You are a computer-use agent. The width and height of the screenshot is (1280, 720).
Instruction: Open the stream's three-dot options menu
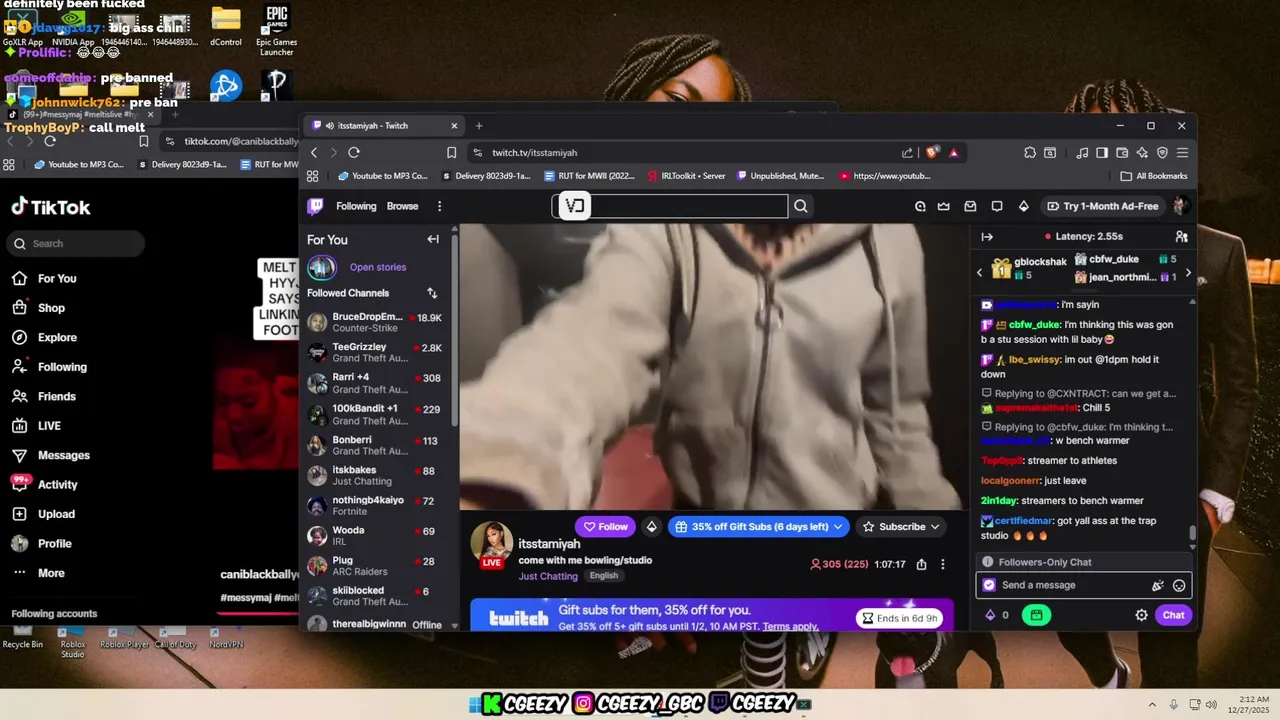942,564
